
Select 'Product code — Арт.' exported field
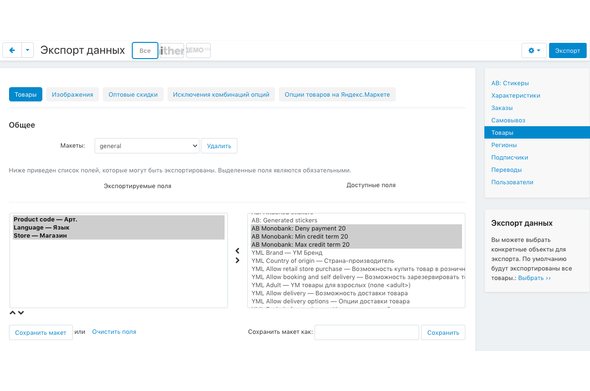pos(119,219)
